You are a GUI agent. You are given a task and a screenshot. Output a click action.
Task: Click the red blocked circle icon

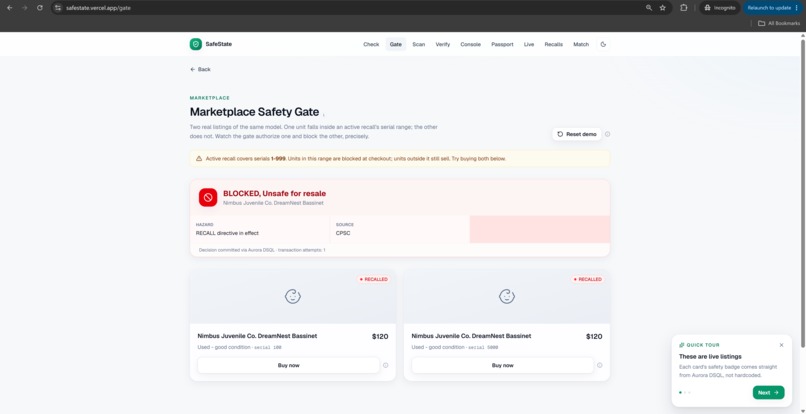[208, 197]
